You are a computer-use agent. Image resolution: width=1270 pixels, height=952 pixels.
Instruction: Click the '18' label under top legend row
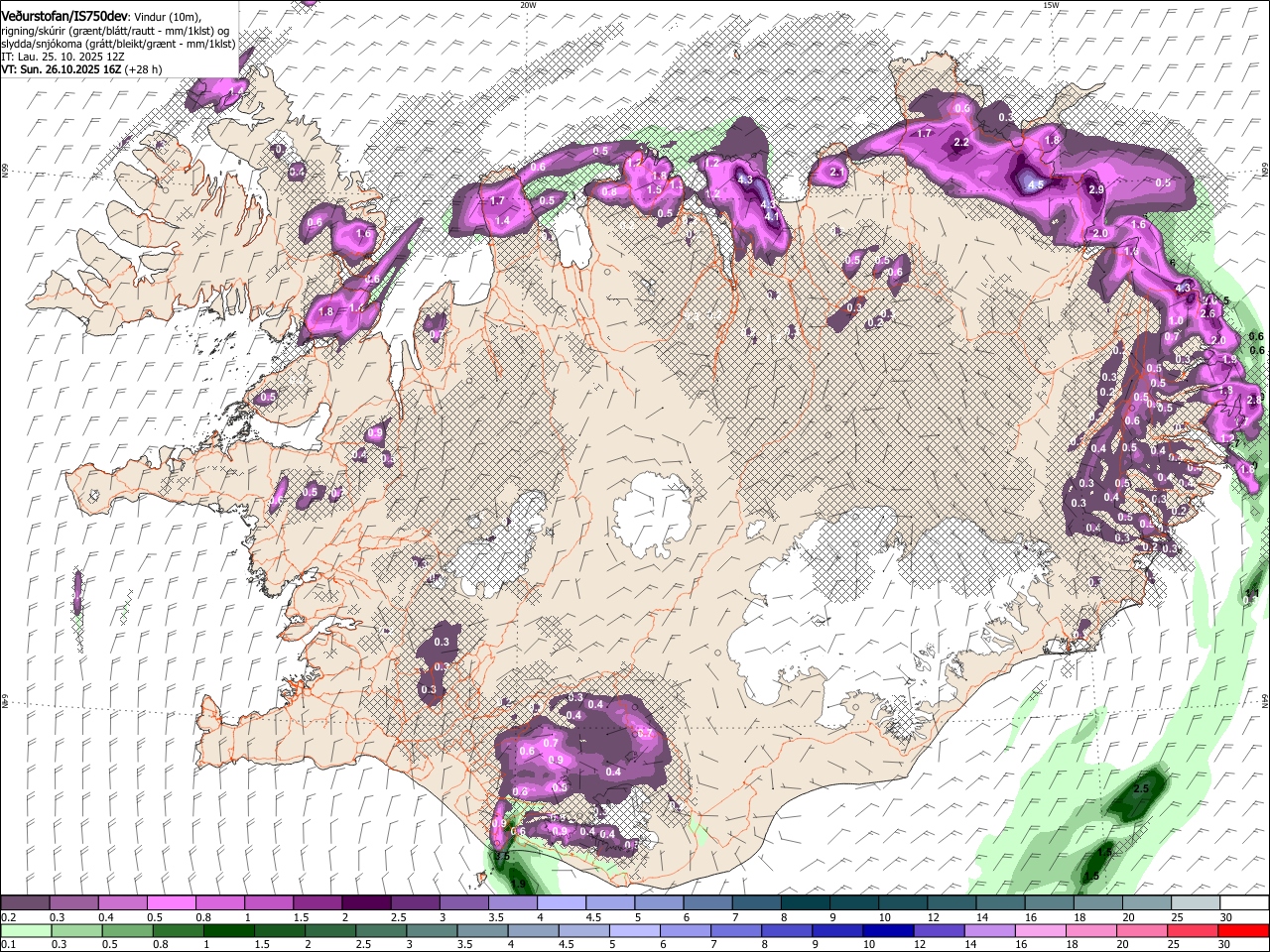pyautogui.click(x=1079, y=917)
